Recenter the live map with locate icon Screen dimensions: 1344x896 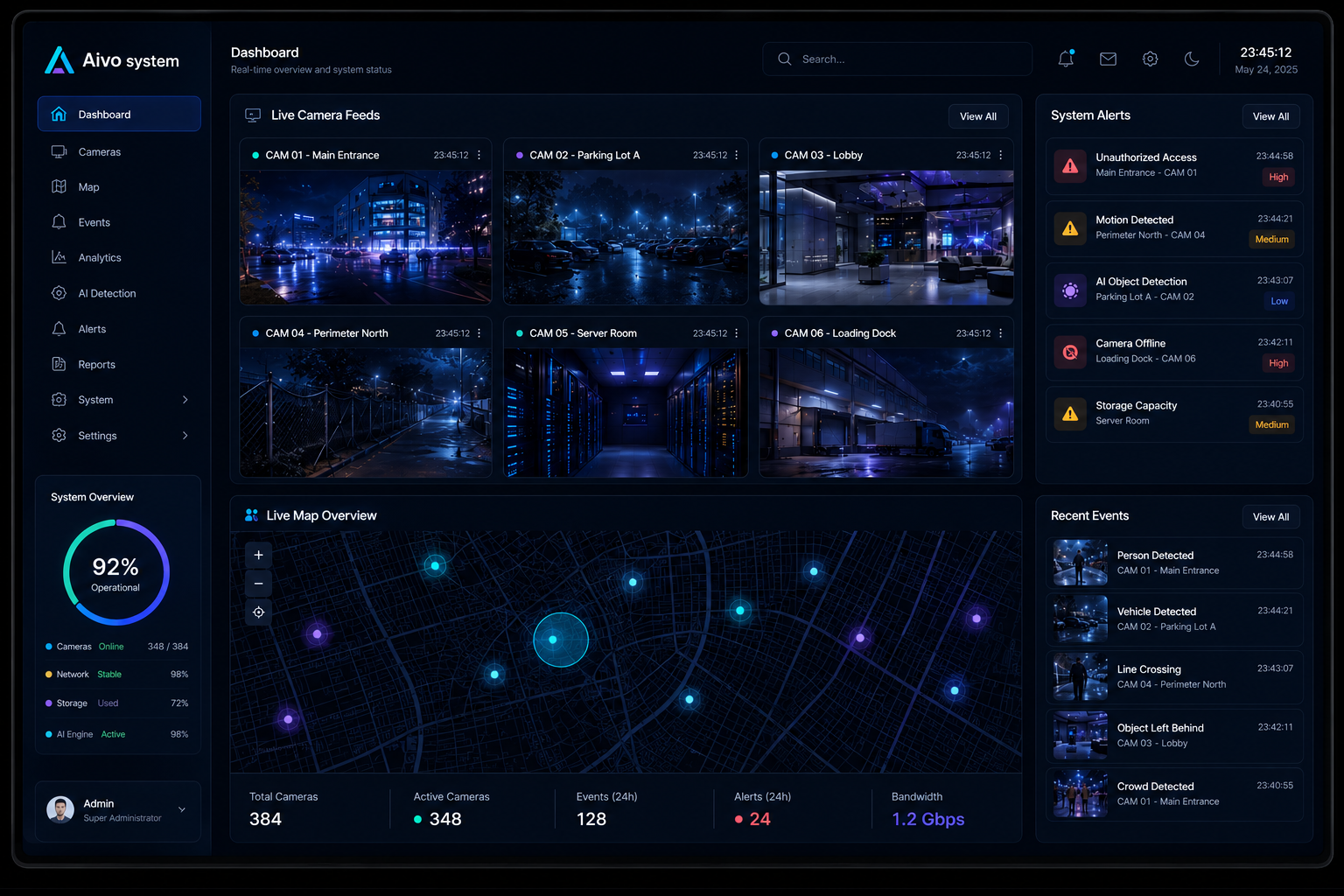click(x=258, y=612)
